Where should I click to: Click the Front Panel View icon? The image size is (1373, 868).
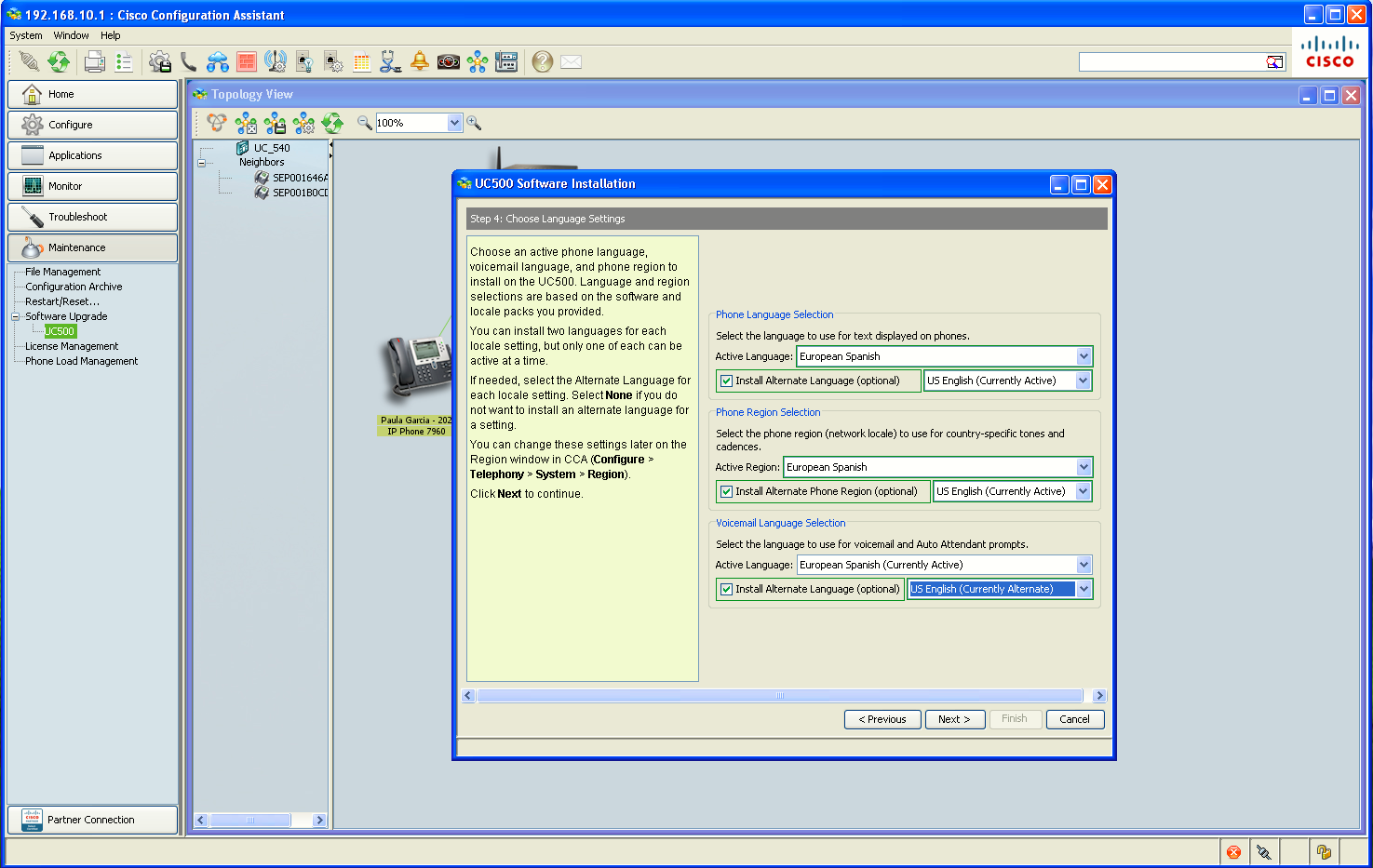point(506,61)
